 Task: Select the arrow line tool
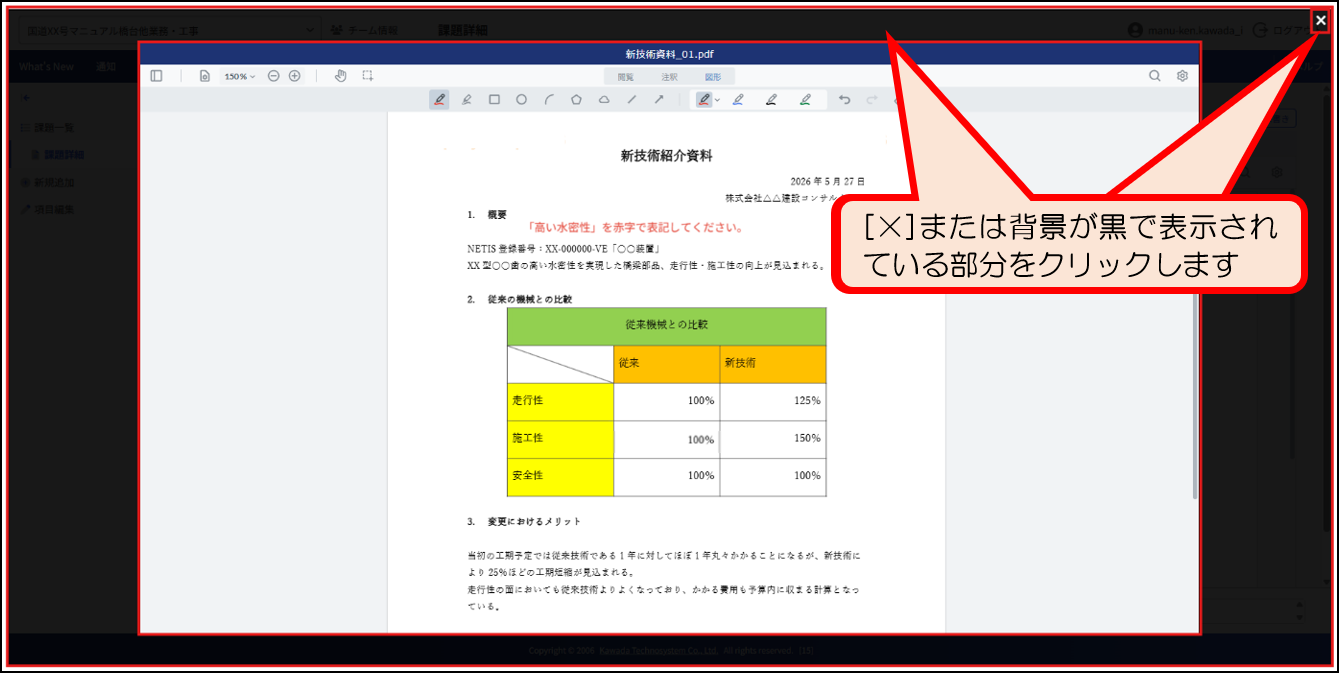pos(659,100)
